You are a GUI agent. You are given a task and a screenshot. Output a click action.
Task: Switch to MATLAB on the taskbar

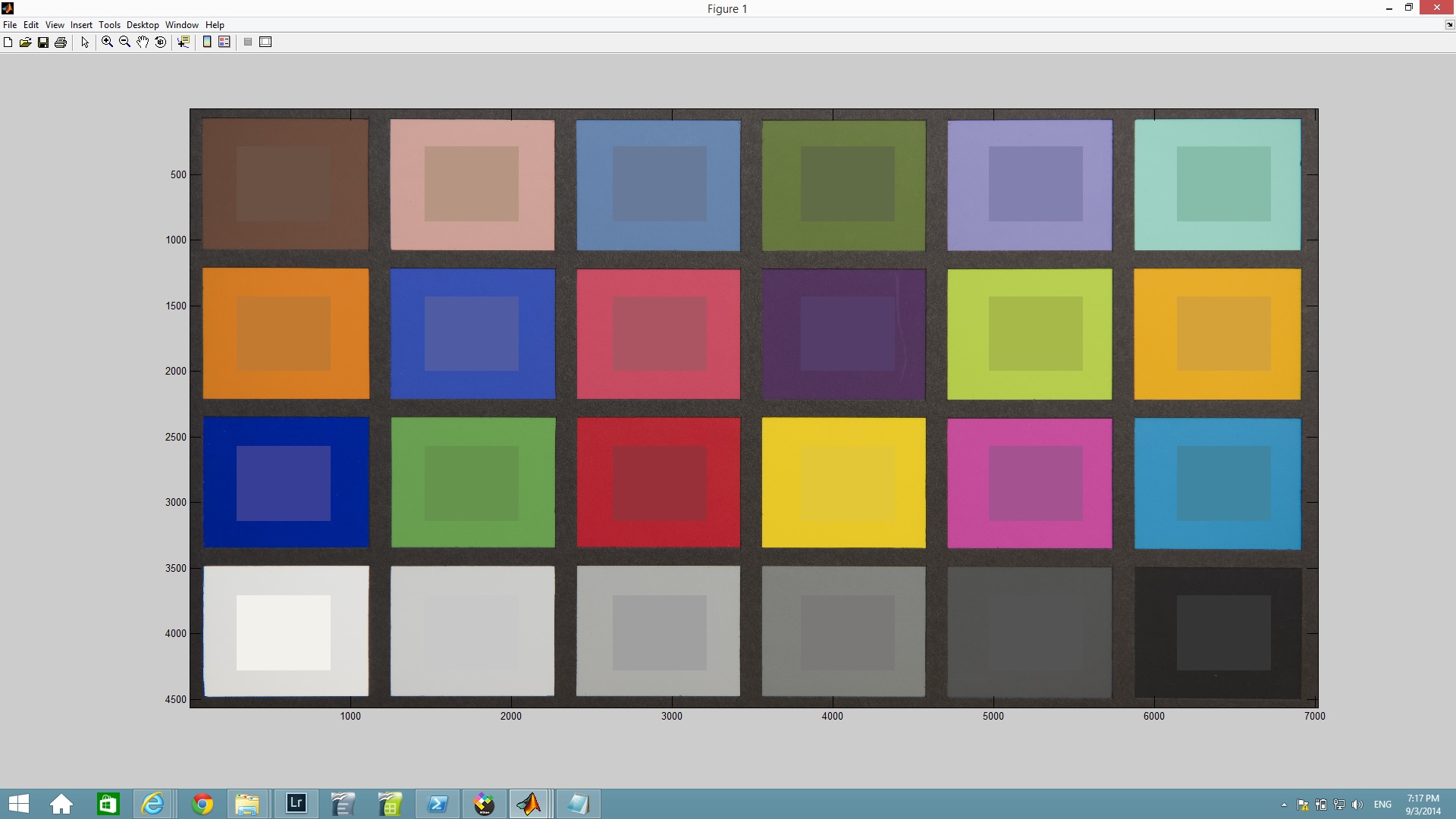tap(529, 804)
